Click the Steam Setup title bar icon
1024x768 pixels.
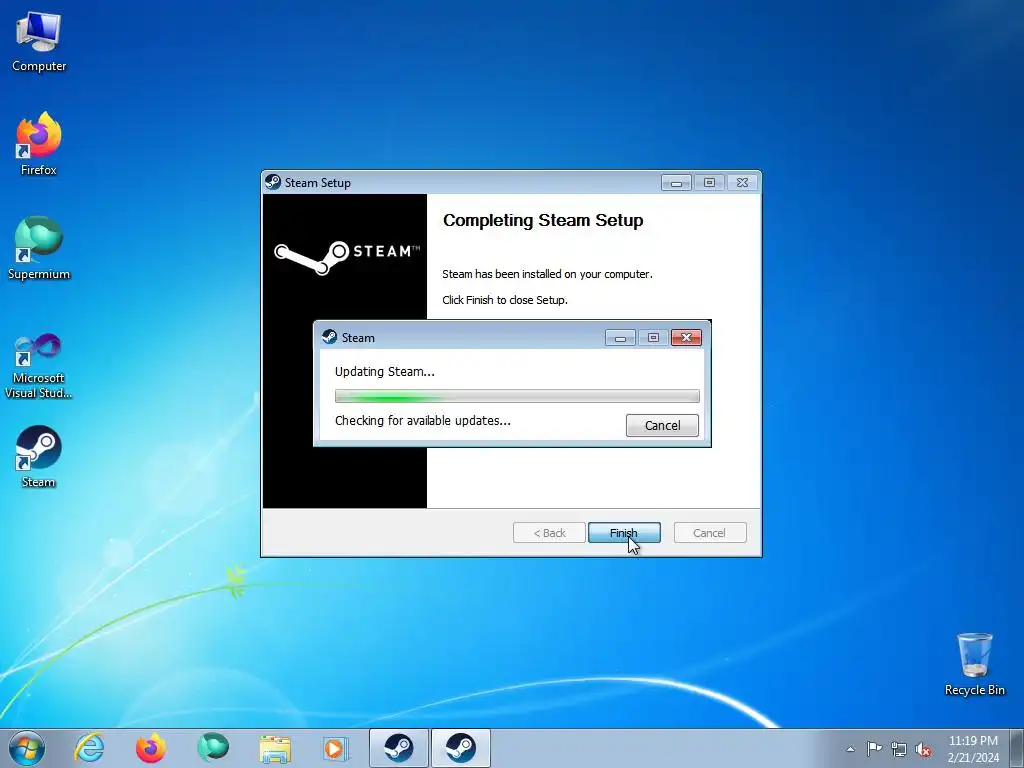click(273, 182)
